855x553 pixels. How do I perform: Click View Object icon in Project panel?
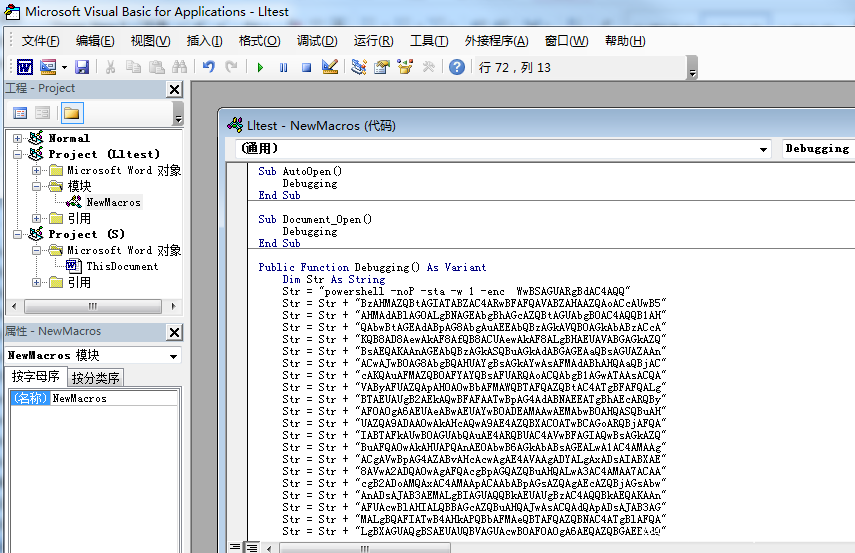43,113
